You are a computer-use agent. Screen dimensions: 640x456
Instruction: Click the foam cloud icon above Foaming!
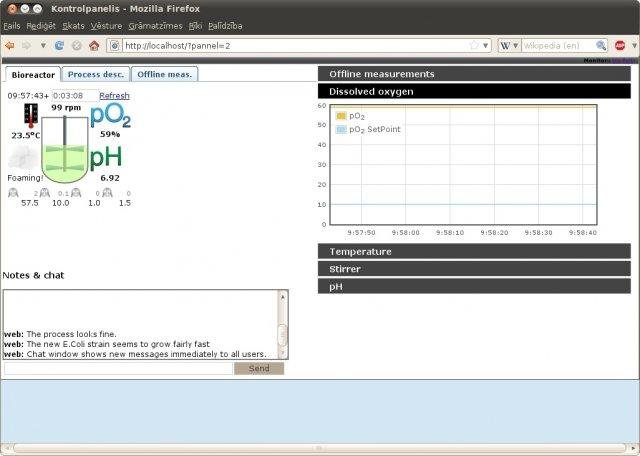tap(24, 158)
